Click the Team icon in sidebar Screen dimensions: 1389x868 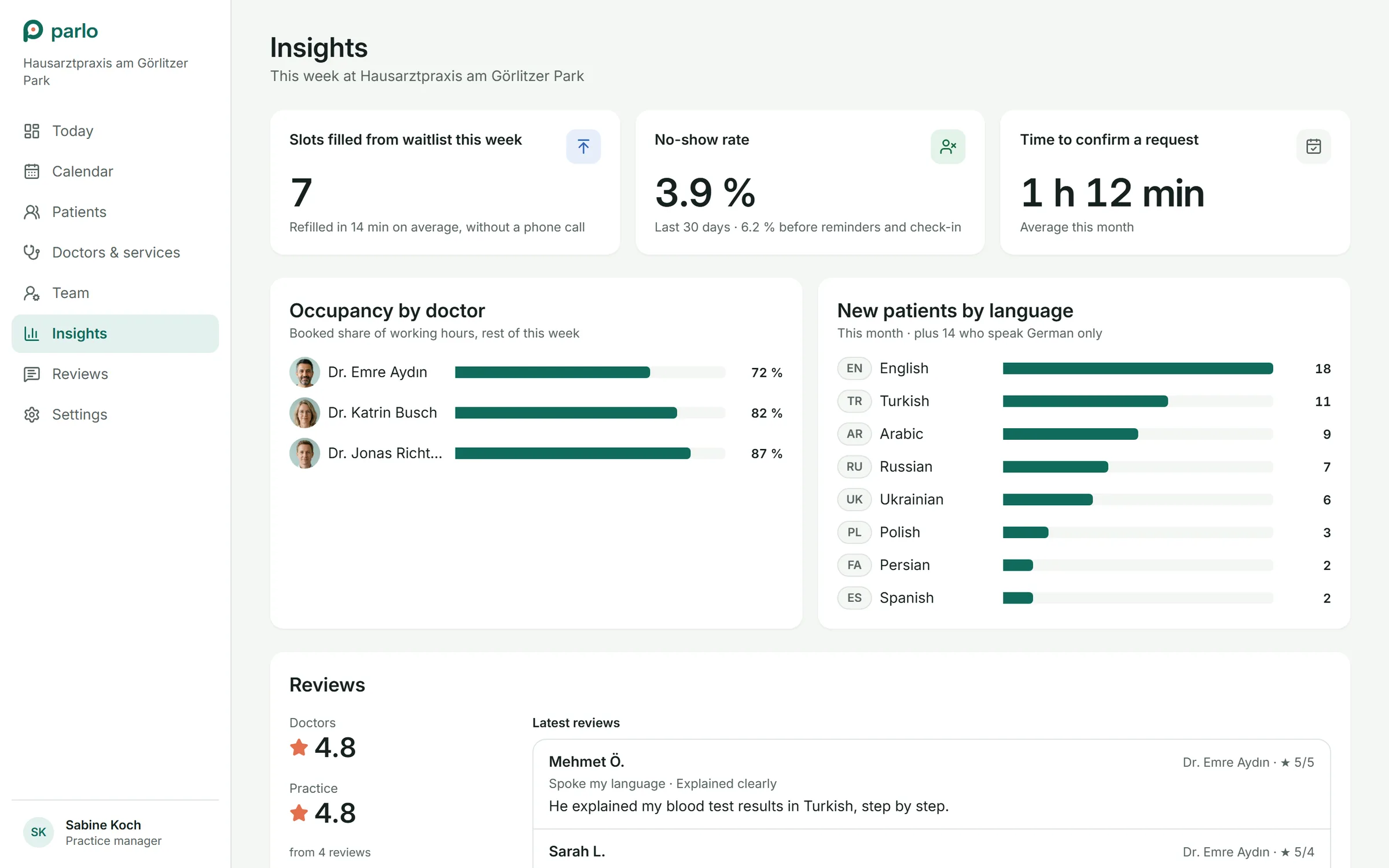click(32, 293)
